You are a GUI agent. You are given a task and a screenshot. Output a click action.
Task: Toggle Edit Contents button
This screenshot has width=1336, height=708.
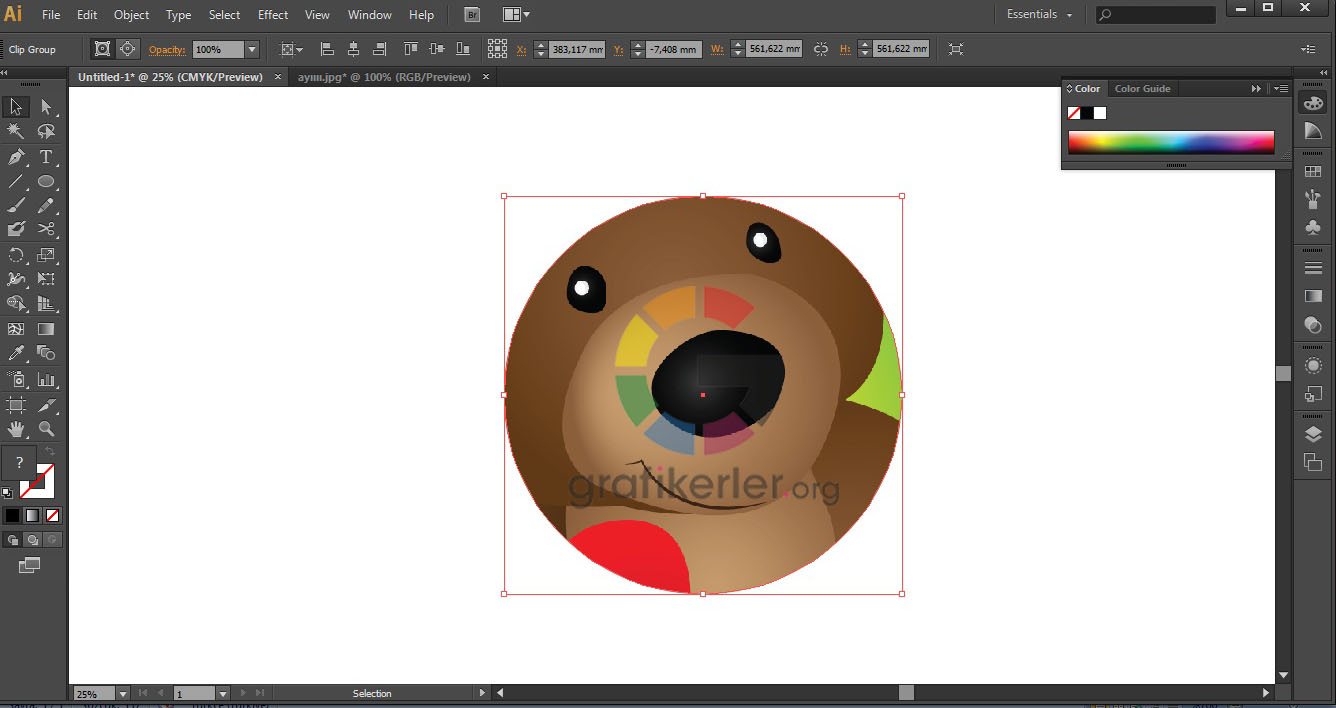[128, 49]
